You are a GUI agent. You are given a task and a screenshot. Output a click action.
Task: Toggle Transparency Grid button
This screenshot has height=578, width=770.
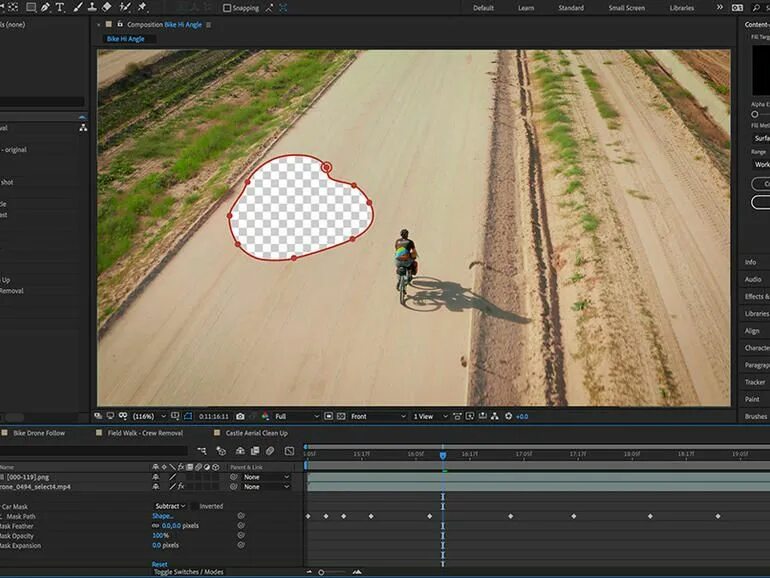[x=341, y=416]
